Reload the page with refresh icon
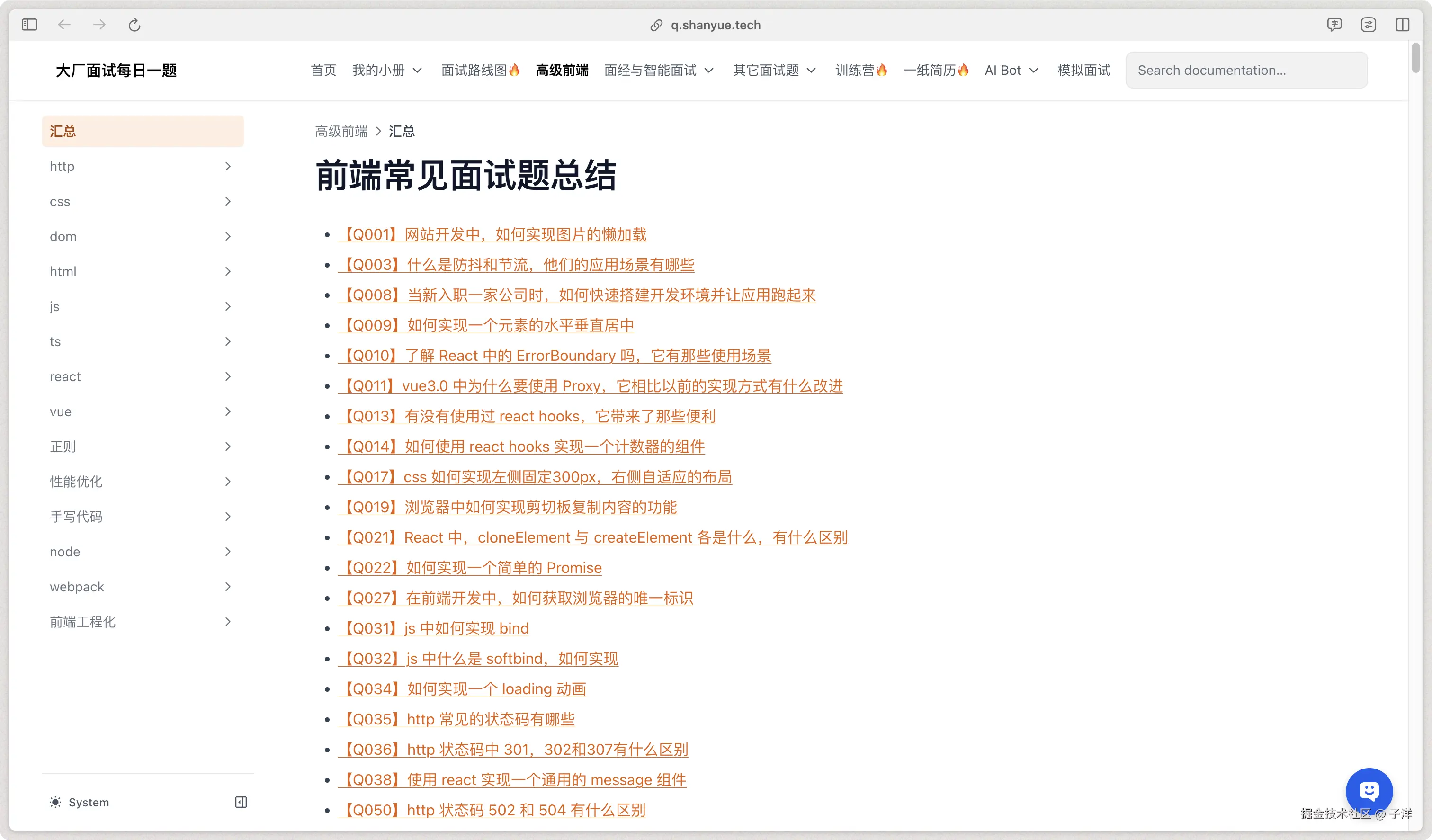Image resolution: width=1432 pixels, height=840 pixels. point(134,25)
